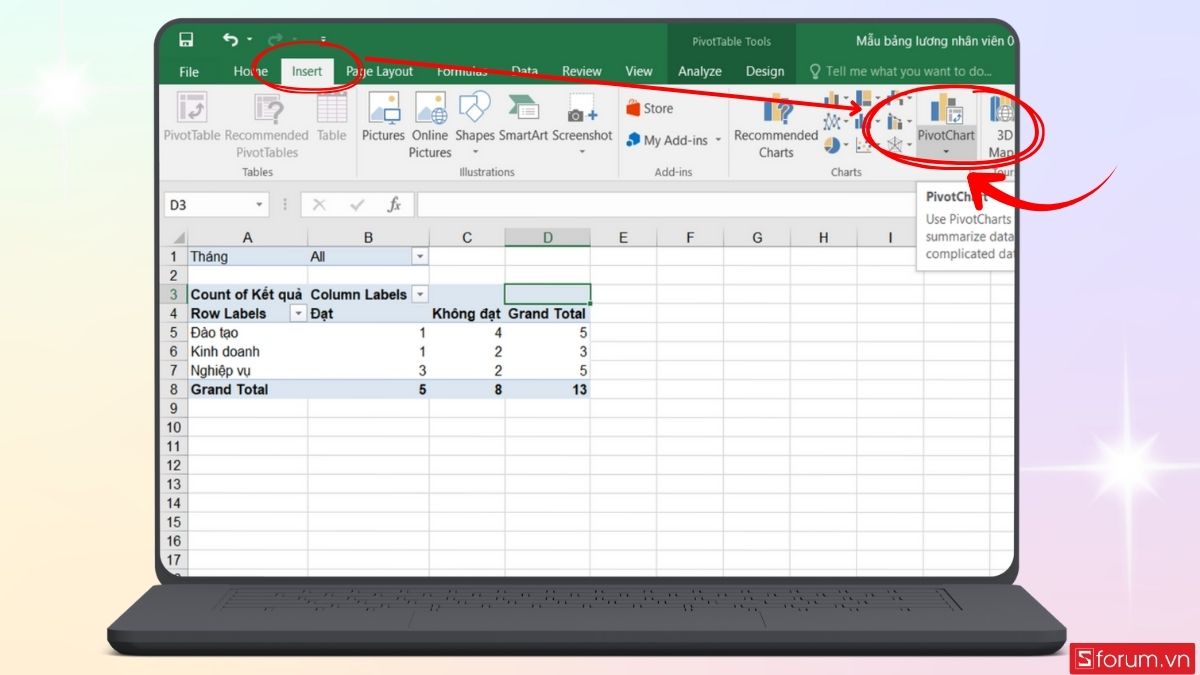Open the PivotChart dropdown arrow
The image size is (1200, 675).
coord(945,152)
